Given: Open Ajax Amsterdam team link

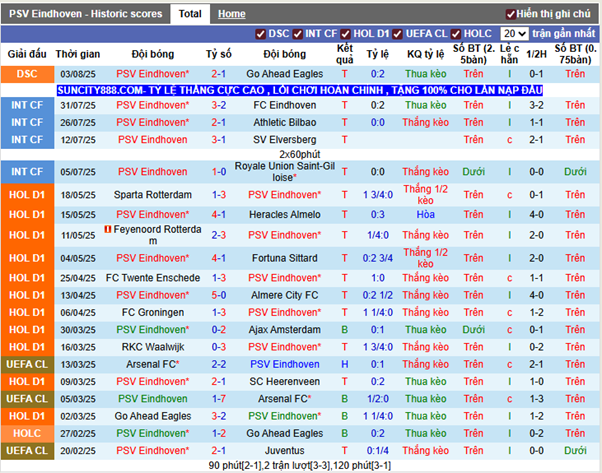Looking at the screenshot, I should pyautogui.click(x=284, y=330).
